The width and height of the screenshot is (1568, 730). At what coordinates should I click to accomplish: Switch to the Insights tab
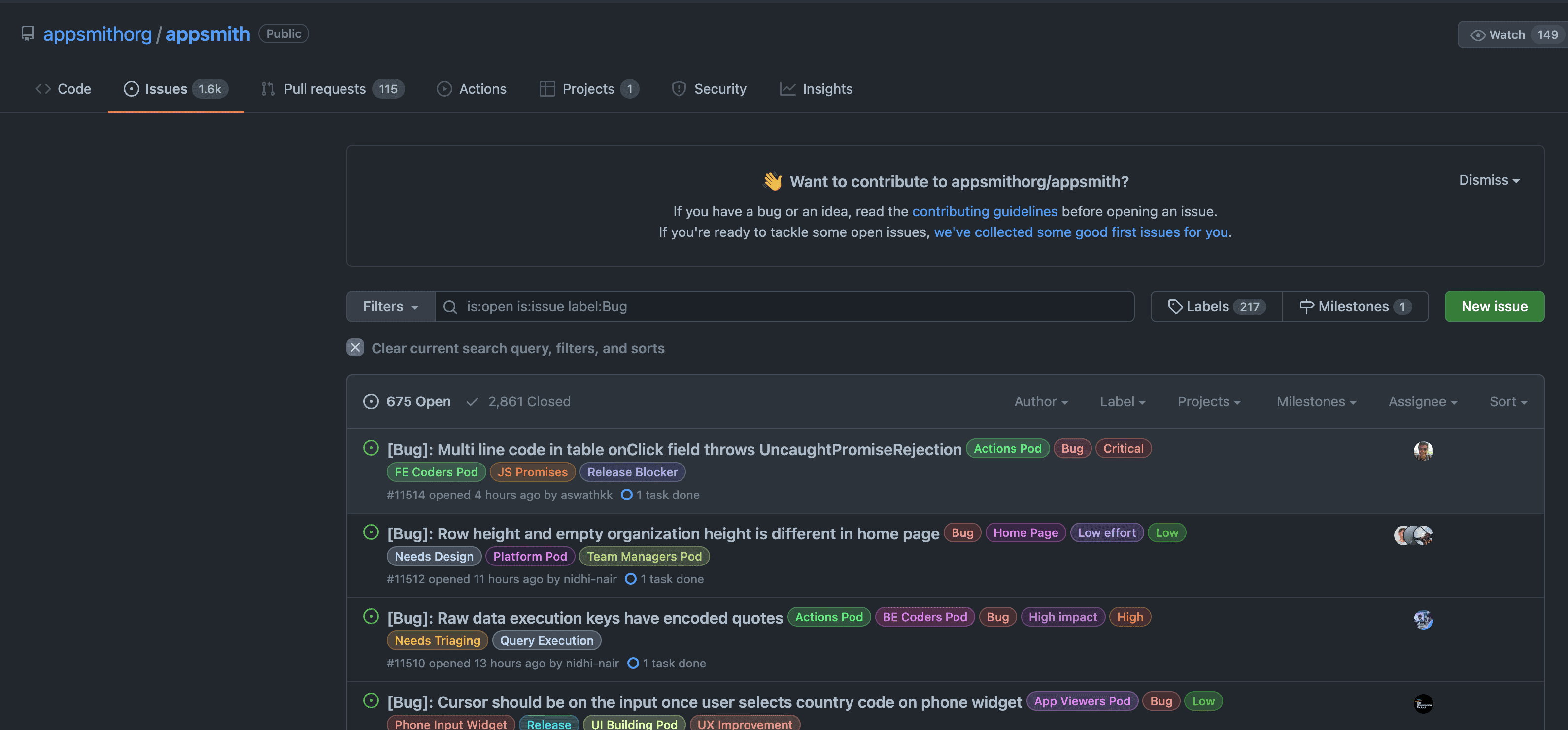coord(816,89)
